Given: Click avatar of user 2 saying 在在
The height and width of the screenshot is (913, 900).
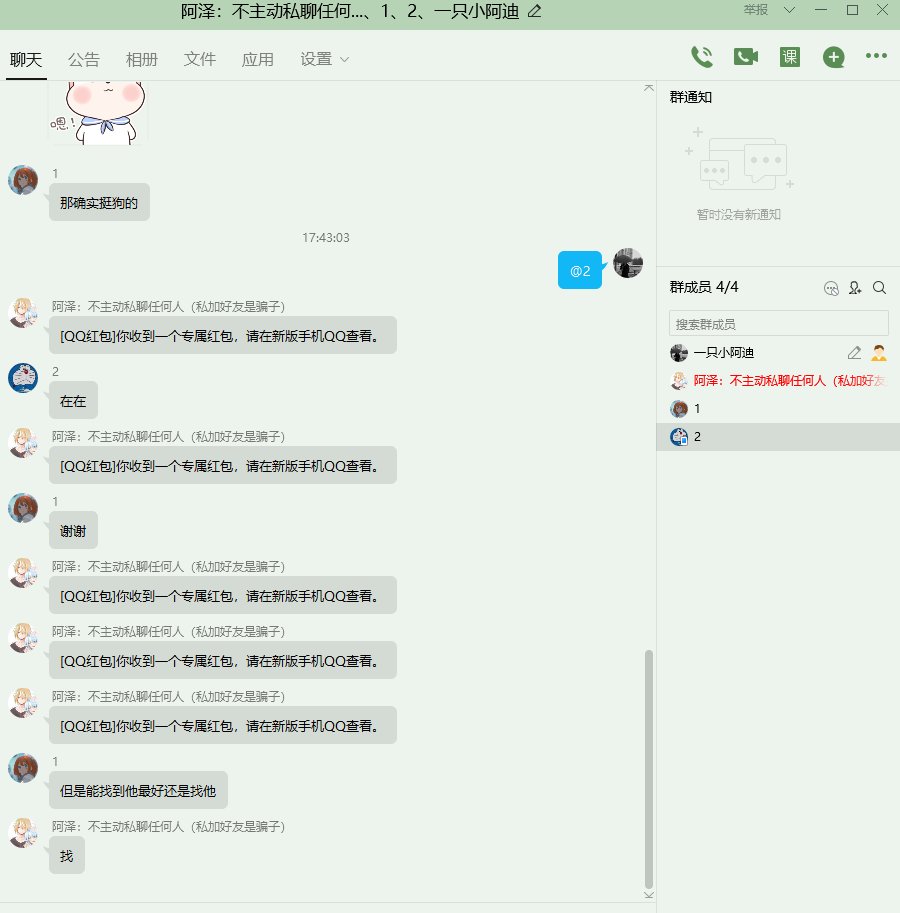Looking at the screenshot, I should 23,378.
